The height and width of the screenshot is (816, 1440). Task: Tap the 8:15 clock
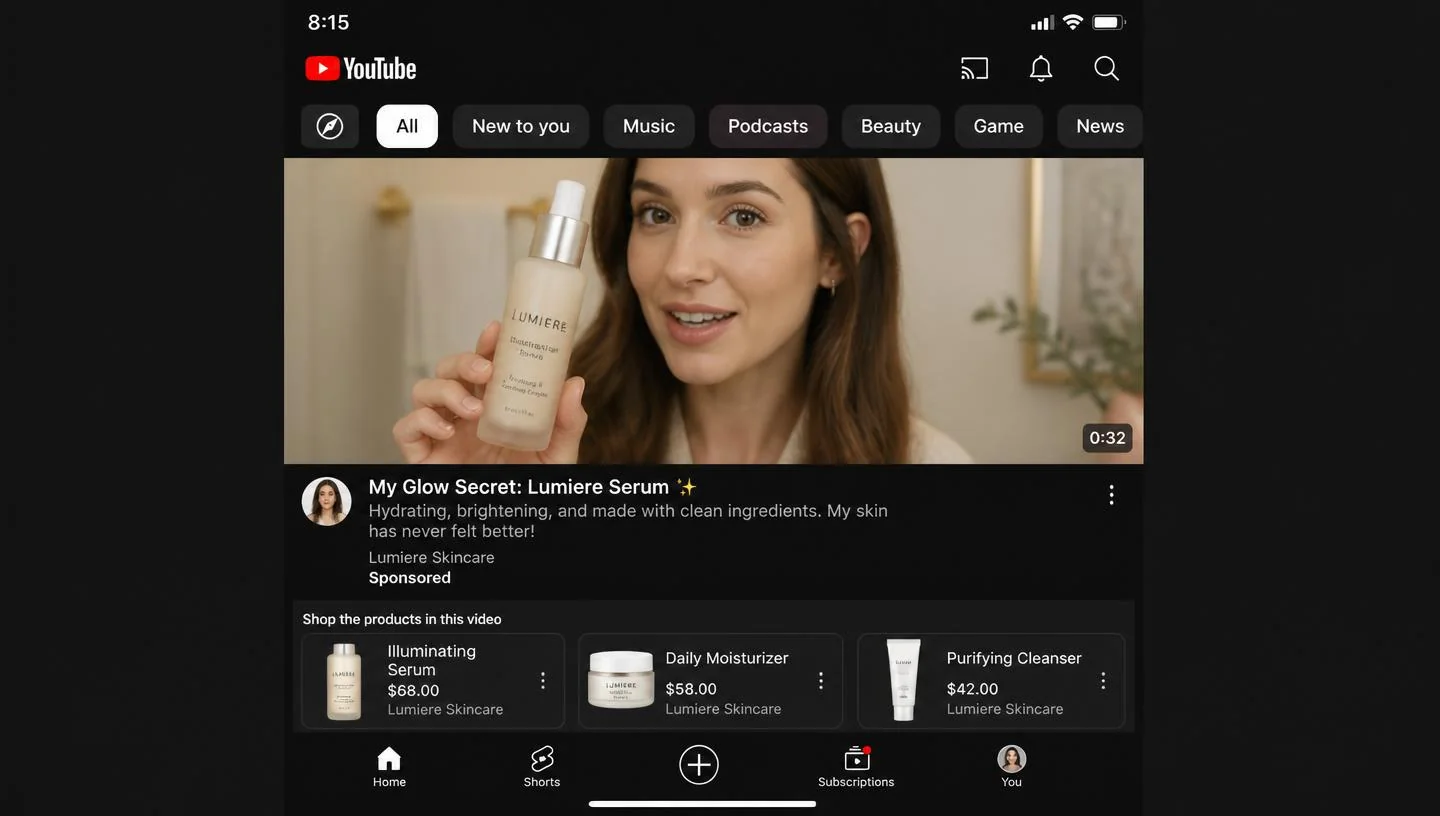click(x=328, y=22)
